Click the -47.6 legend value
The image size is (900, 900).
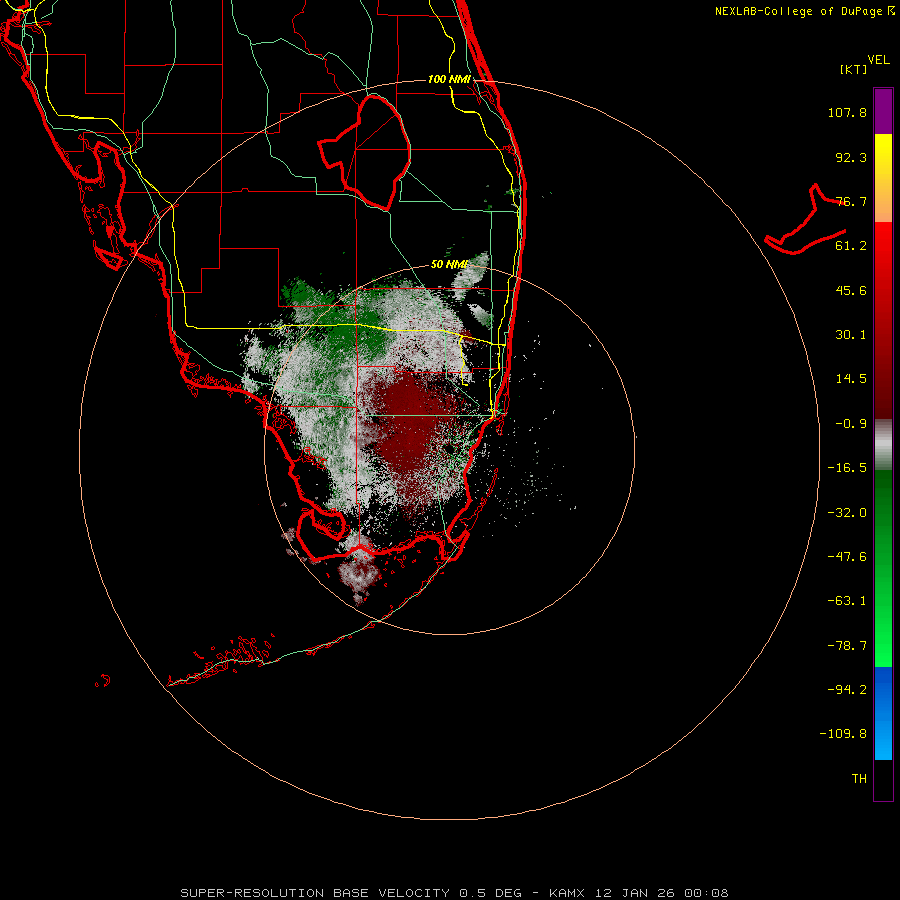[x=847, y=557]
